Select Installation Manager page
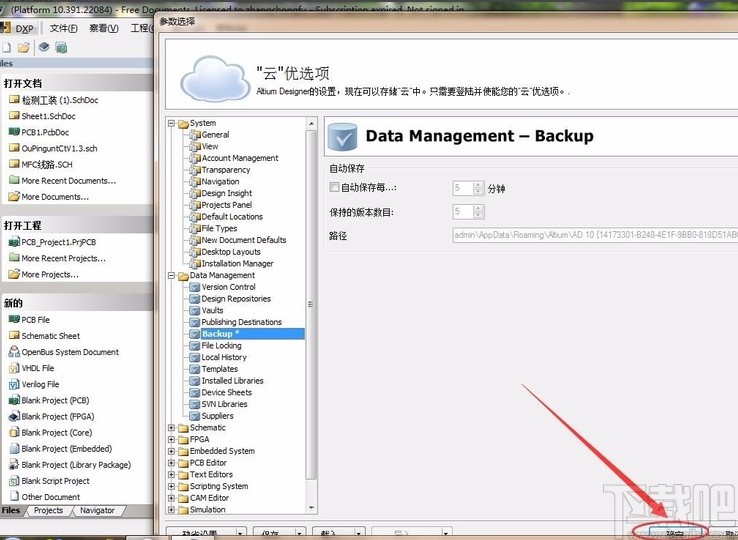This screenshot has height=540, width=738. pos(237,264)
